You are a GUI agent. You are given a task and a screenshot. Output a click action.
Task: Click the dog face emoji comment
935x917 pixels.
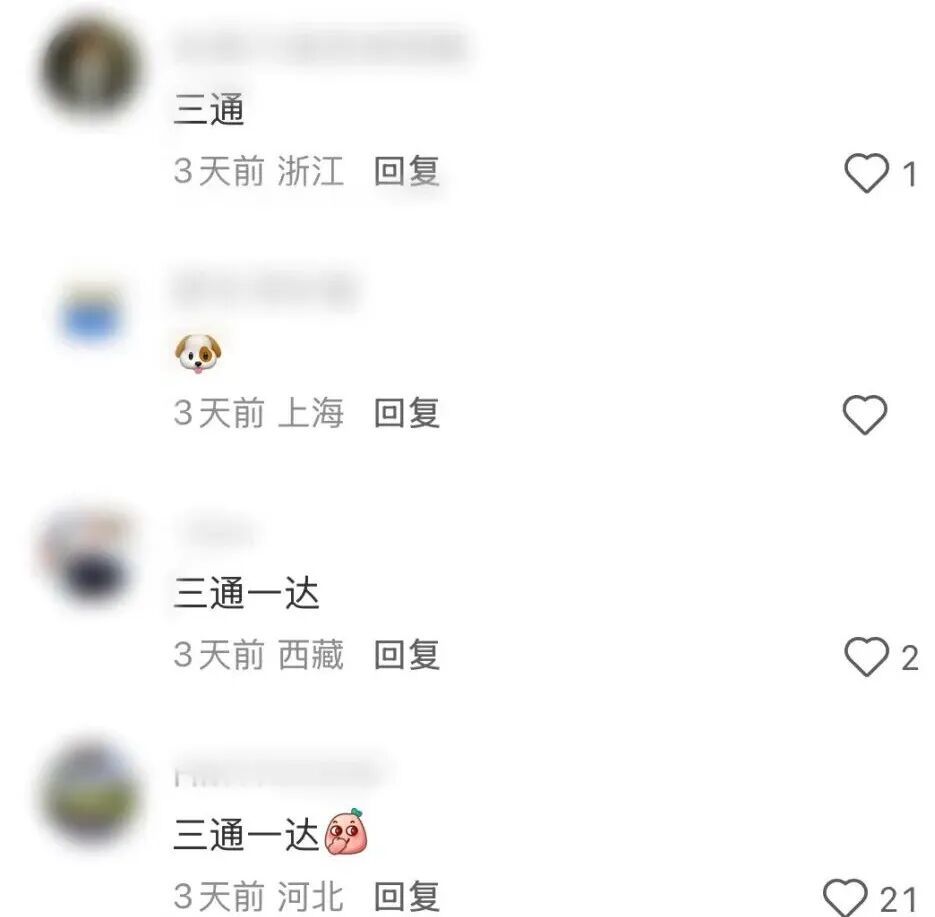pos(198,354)
